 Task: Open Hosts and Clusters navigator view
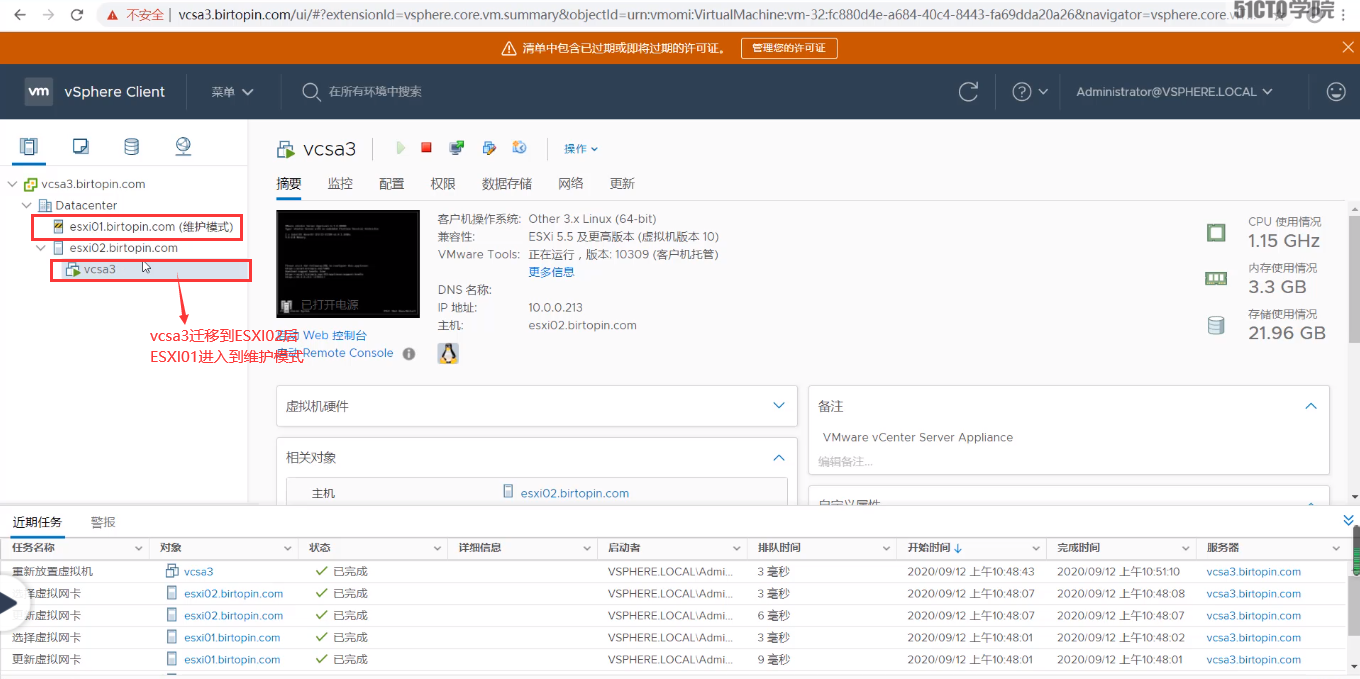[28, 147]
